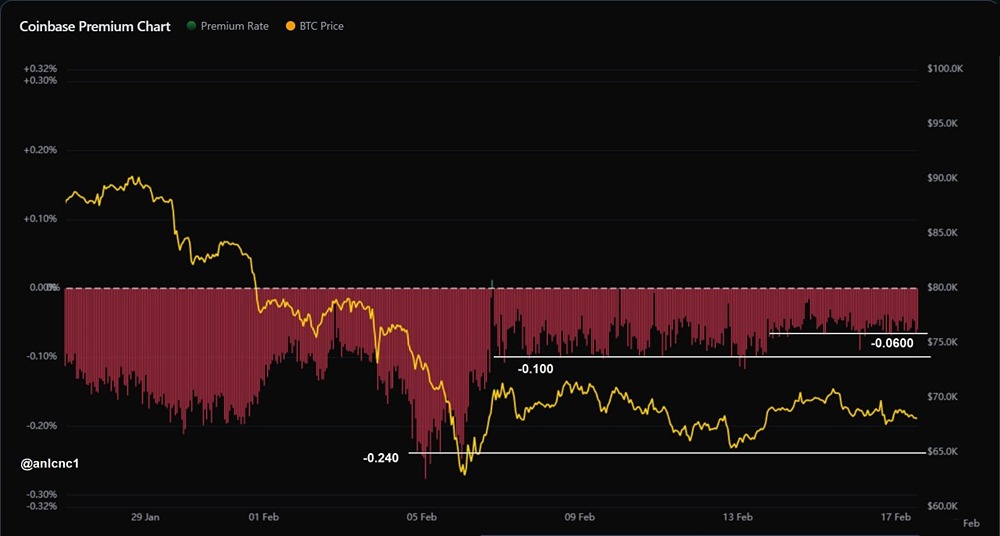Click the 29 Jan date label
Image resolution: width=1000 pixels, height=536 pixels.
(143, 516)
